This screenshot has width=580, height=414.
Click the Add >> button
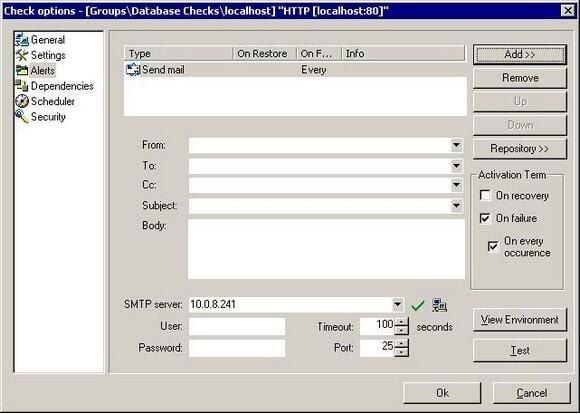pos(520,54)
